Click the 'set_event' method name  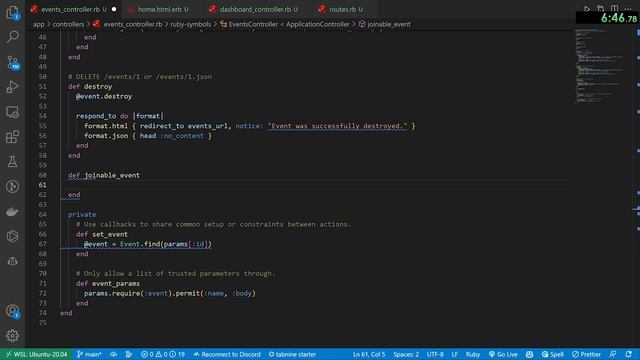tap(110, 234)
